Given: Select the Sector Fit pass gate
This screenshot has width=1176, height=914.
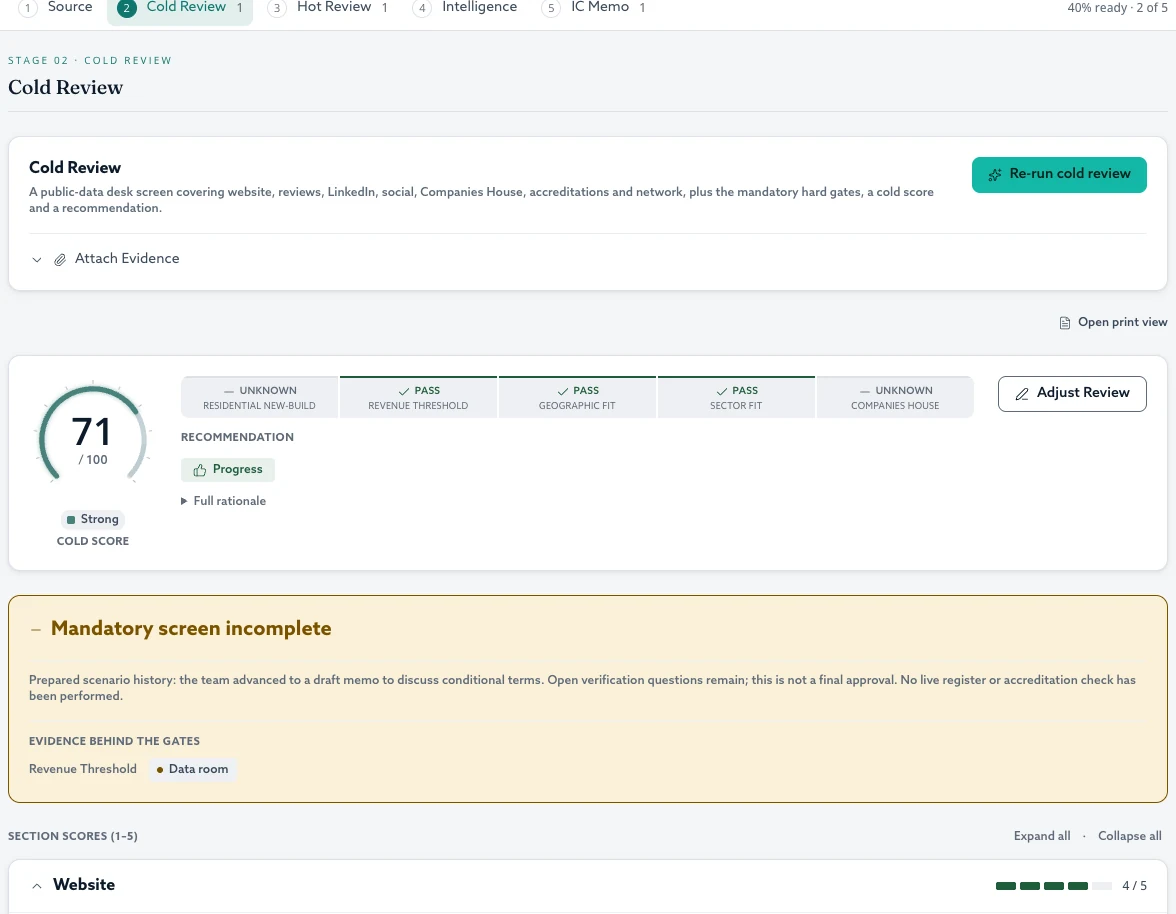Looking at the screenshot, I should coord(736,397).
